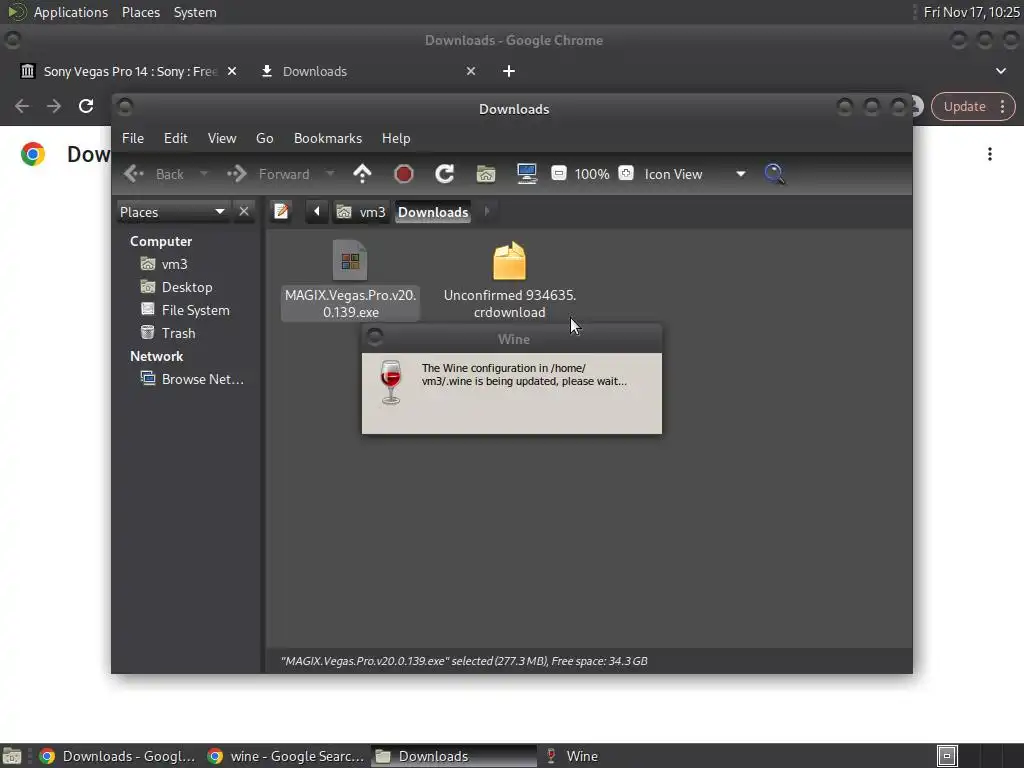
Task: Switch to Downloads file manager taskbar item
Action: 453,756
